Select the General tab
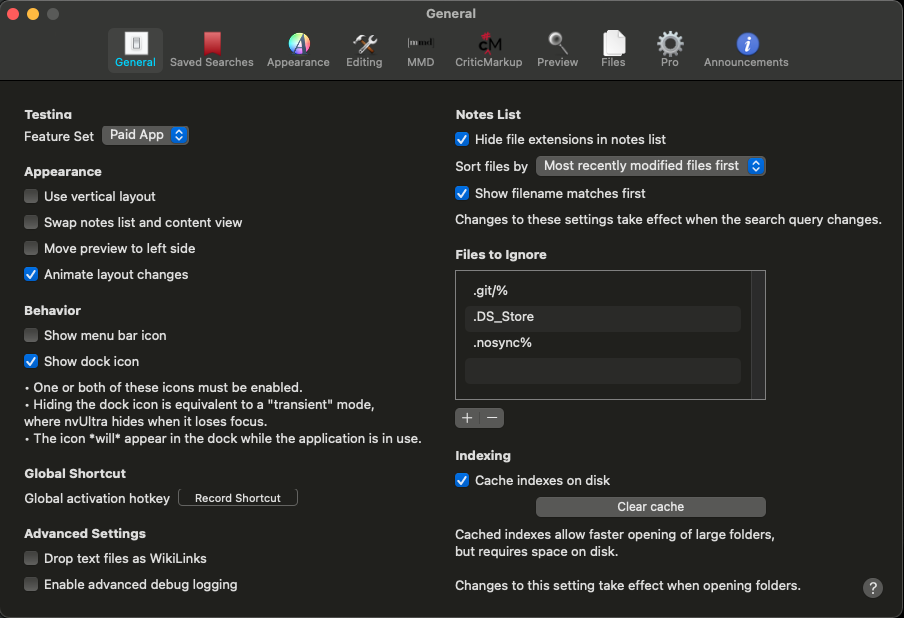The image size is (904, 618). (135, 50)
